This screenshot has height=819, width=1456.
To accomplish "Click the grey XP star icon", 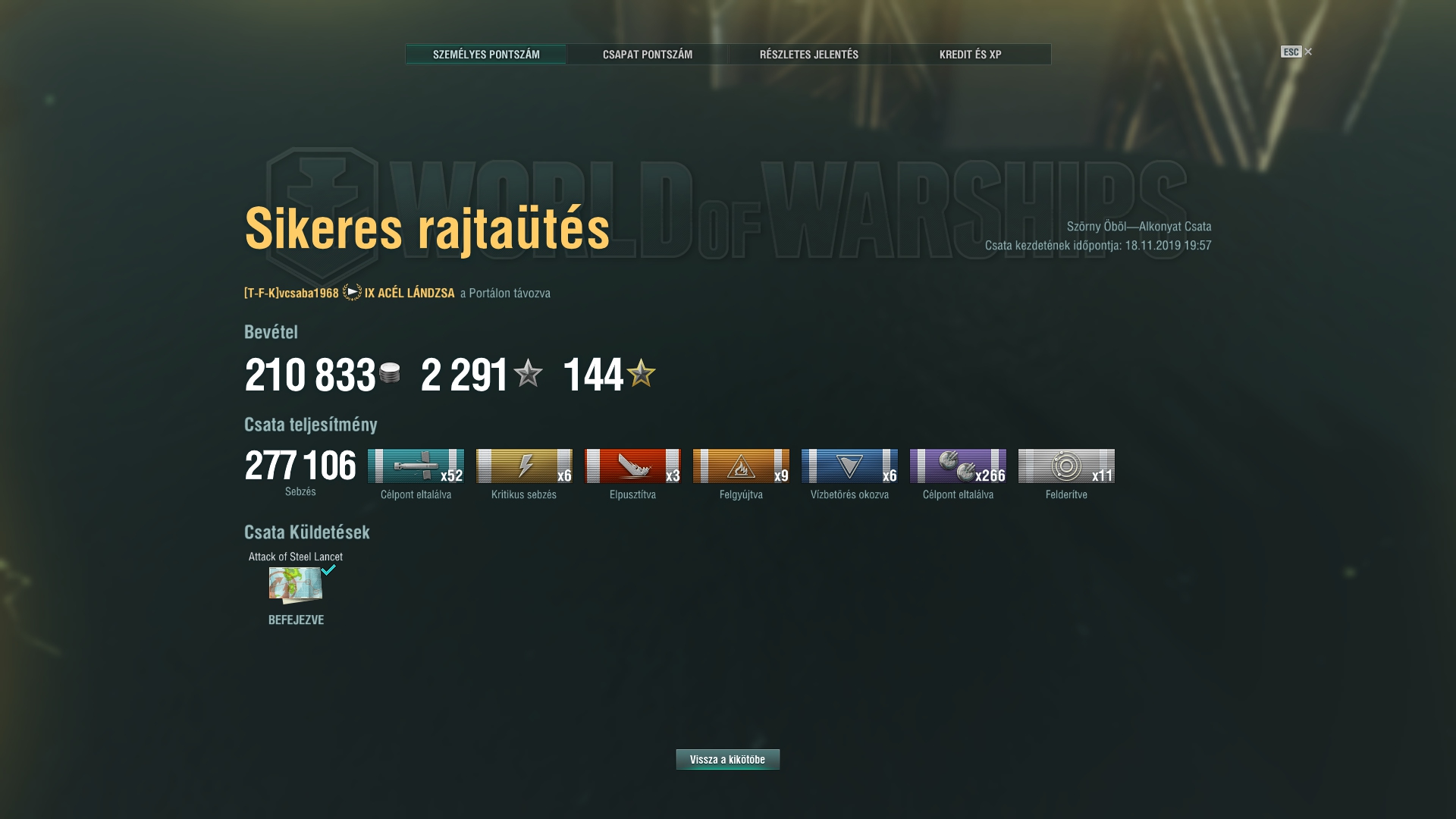I will point(528,373).
